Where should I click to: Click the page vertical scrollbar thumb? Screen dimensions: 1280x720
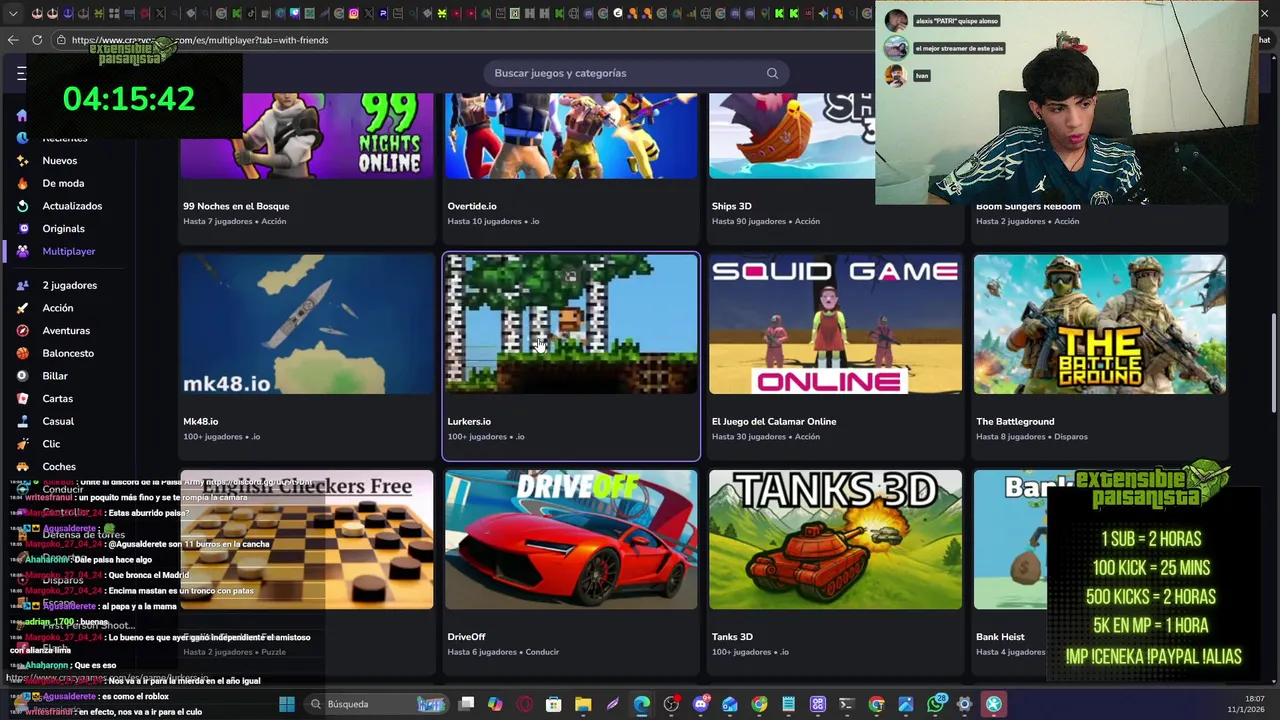tap(1273, 362)
